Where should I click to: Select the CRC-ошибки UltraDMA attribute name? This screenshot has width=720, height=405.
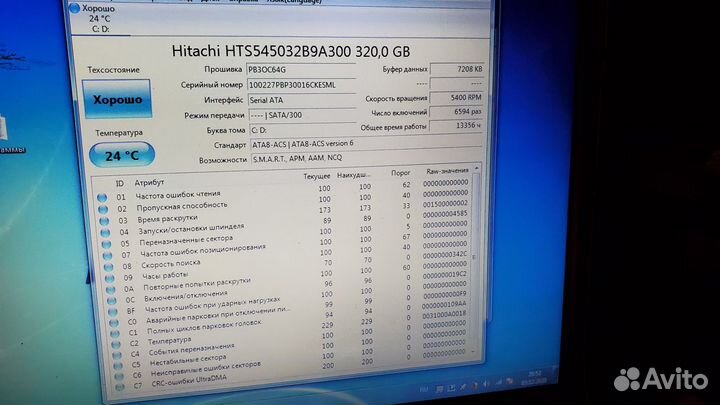pyautogui.click(x=189, y=381)
